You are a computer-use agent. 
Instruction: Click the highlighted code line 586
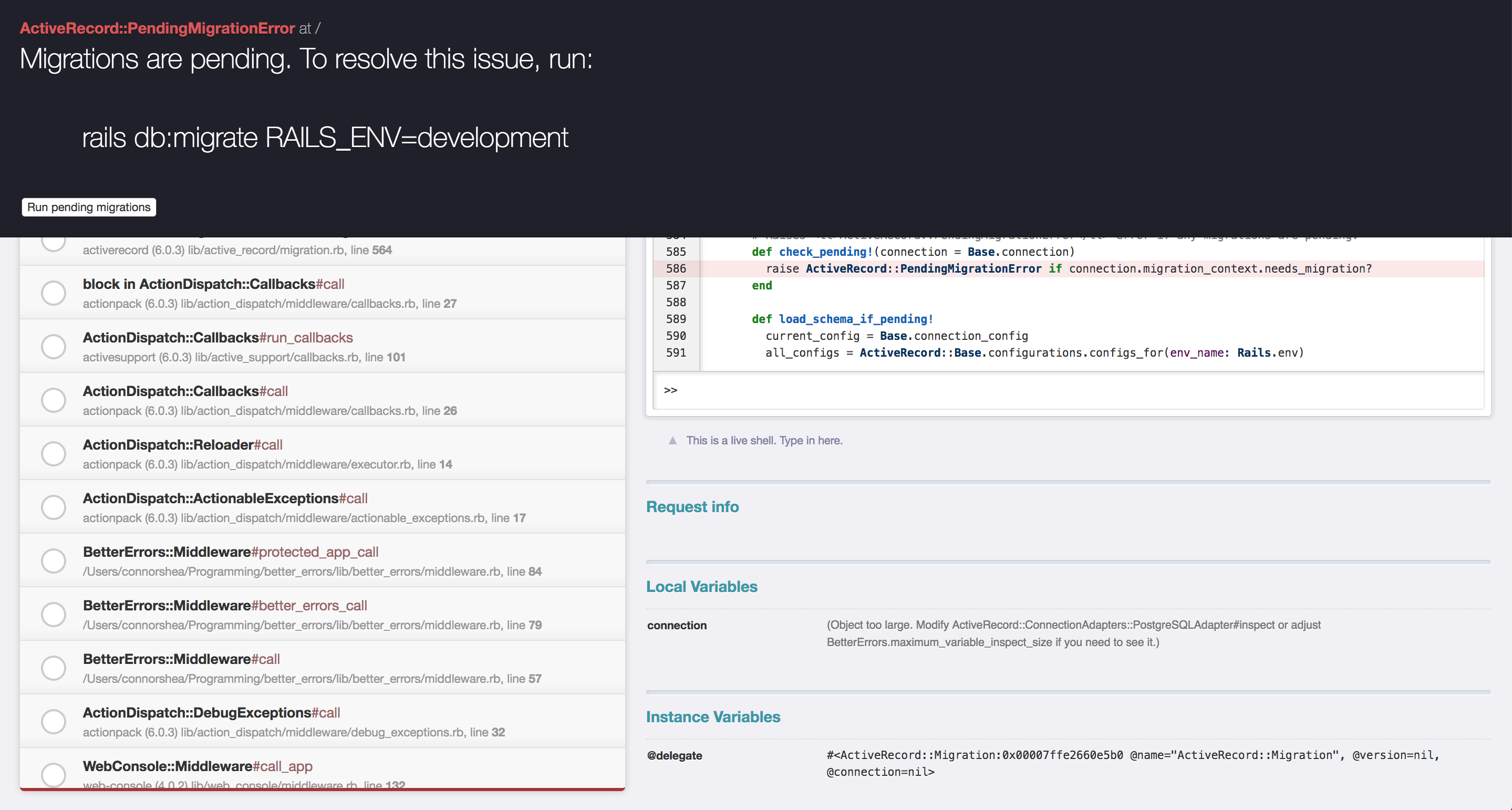[x=1068, y=268]
